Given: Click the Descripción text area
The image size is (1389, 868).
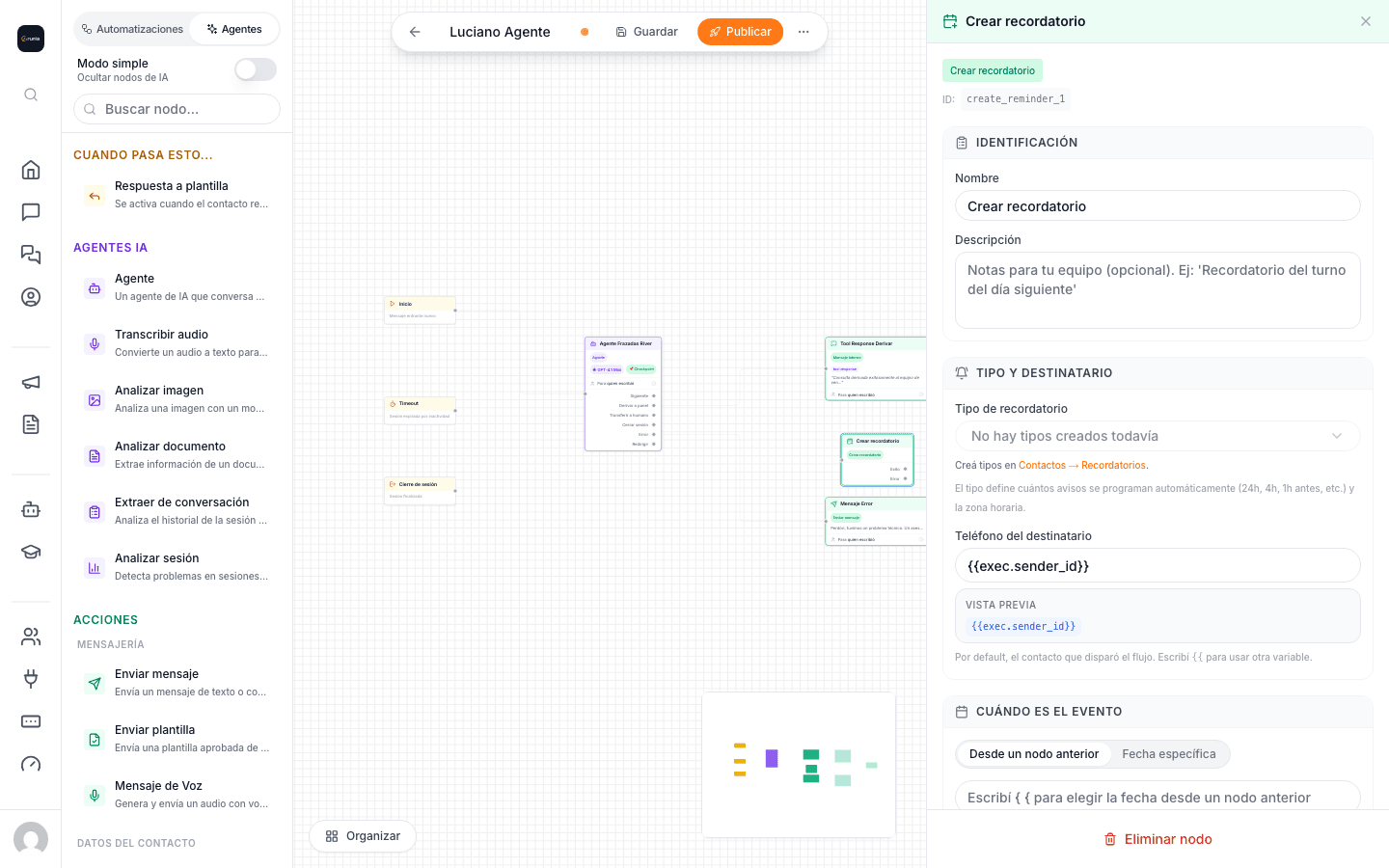Looking at the screenshot, I should tap(1157, 290).
